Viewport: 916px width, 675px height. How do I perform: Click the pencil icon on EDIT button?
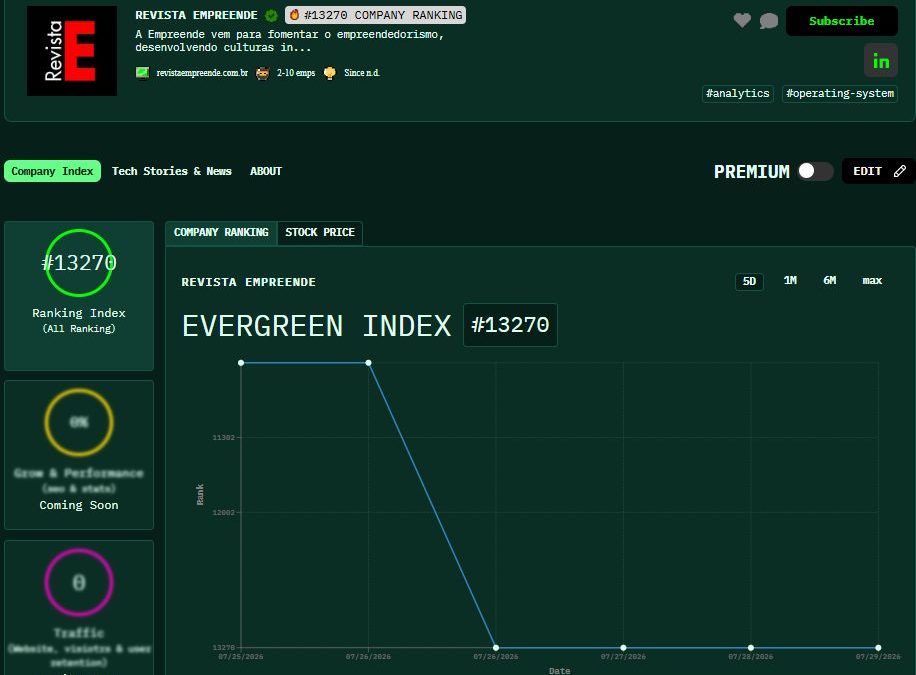(900, 171)
